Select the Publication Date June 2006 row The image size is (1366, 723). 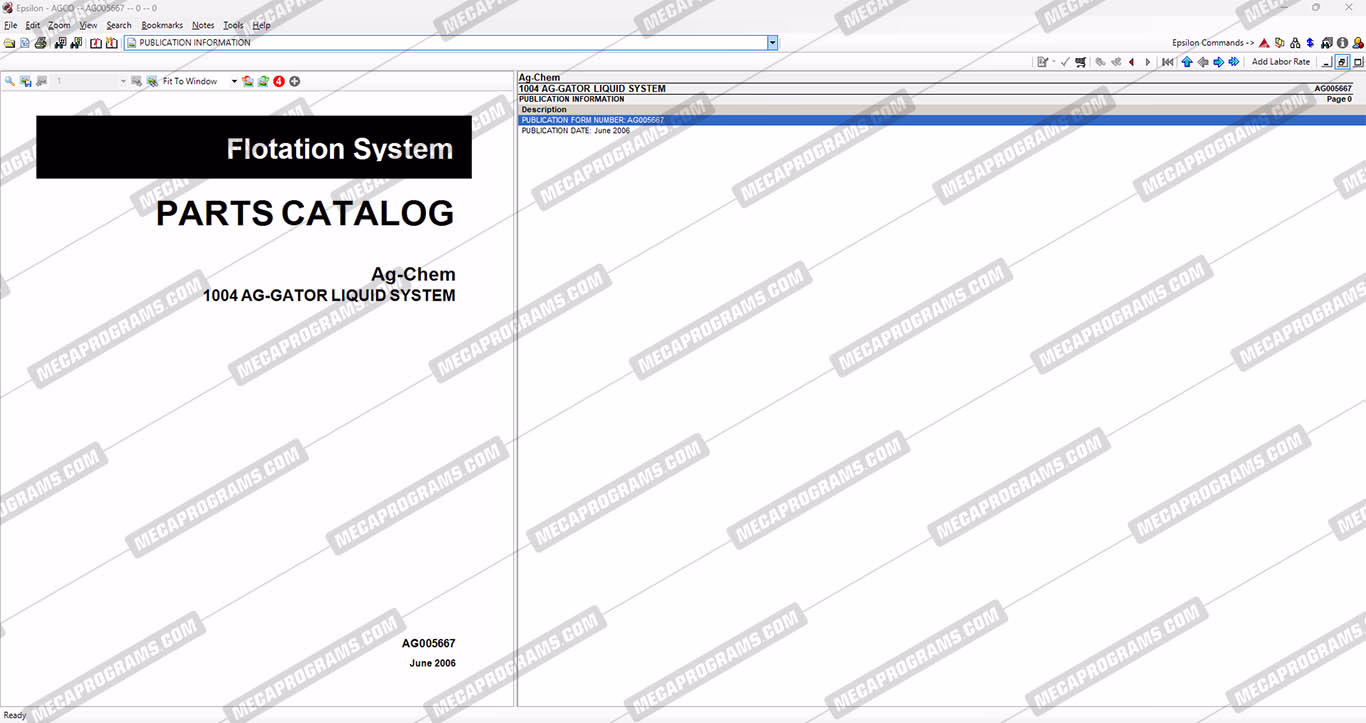[576, 131]
